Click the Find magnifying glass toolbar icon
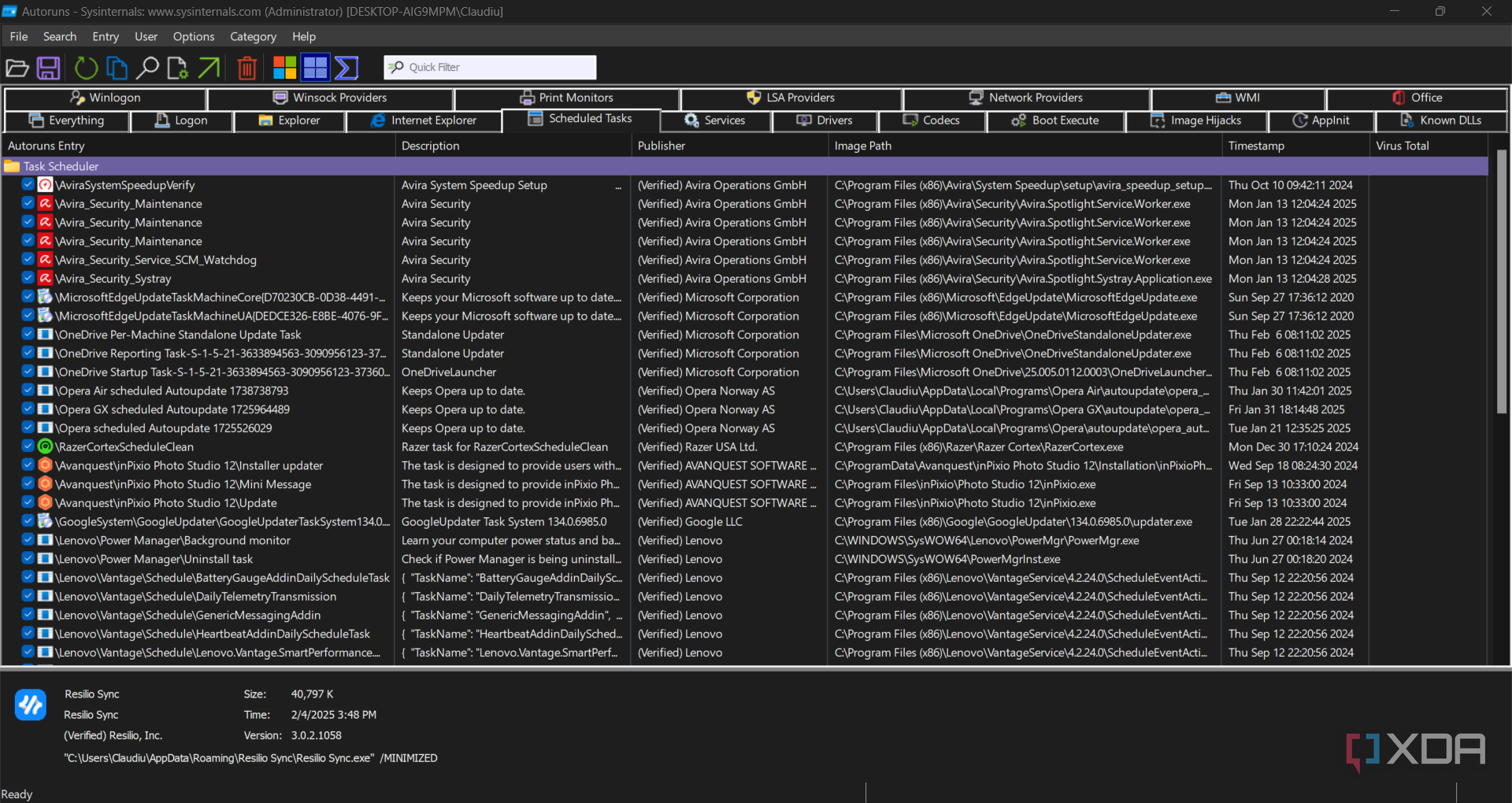Viewport: 1512px width, 803px height. tap(147, 68)
